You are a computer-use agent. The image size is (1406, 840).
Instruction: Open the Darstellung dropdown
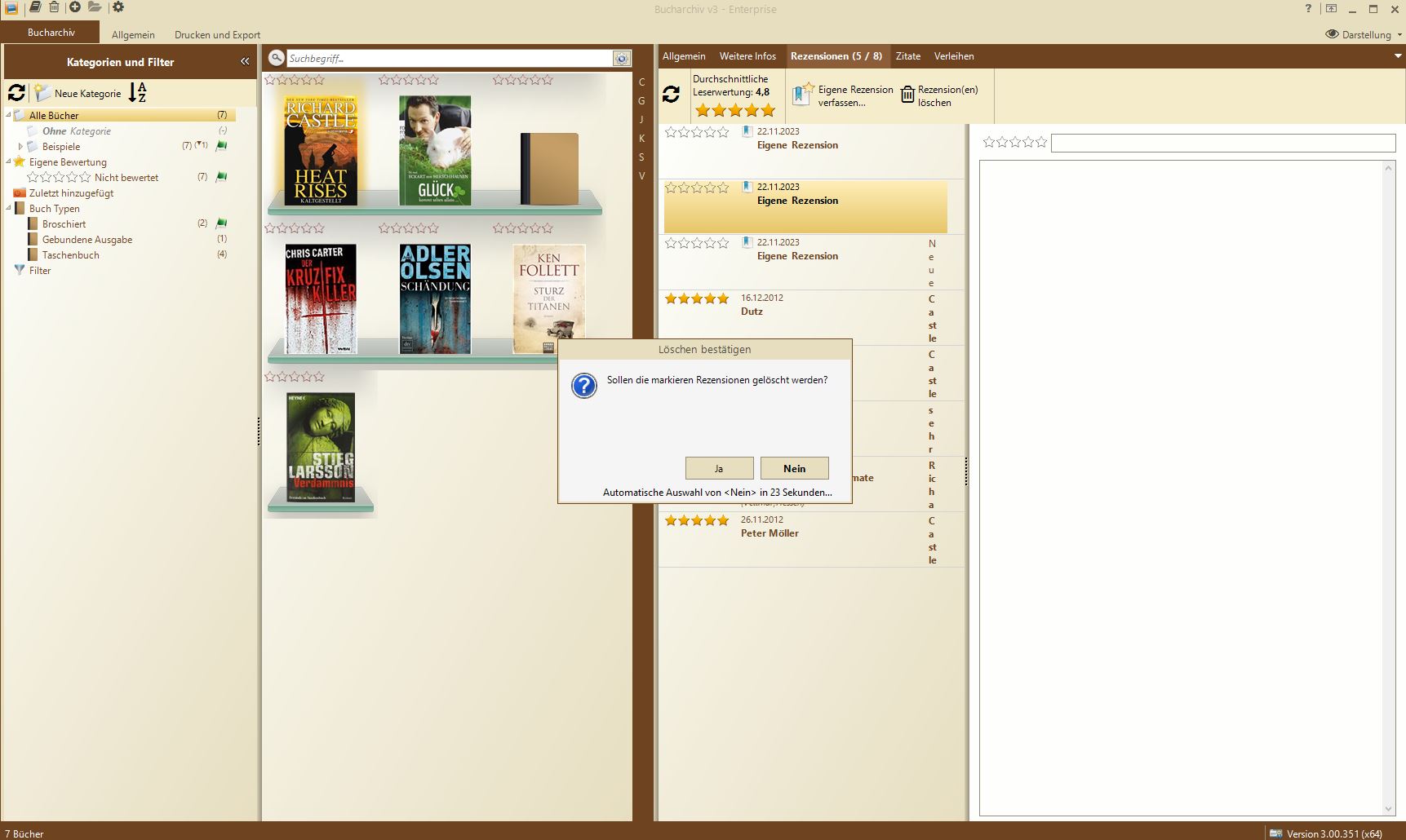tap(1364, 34)
